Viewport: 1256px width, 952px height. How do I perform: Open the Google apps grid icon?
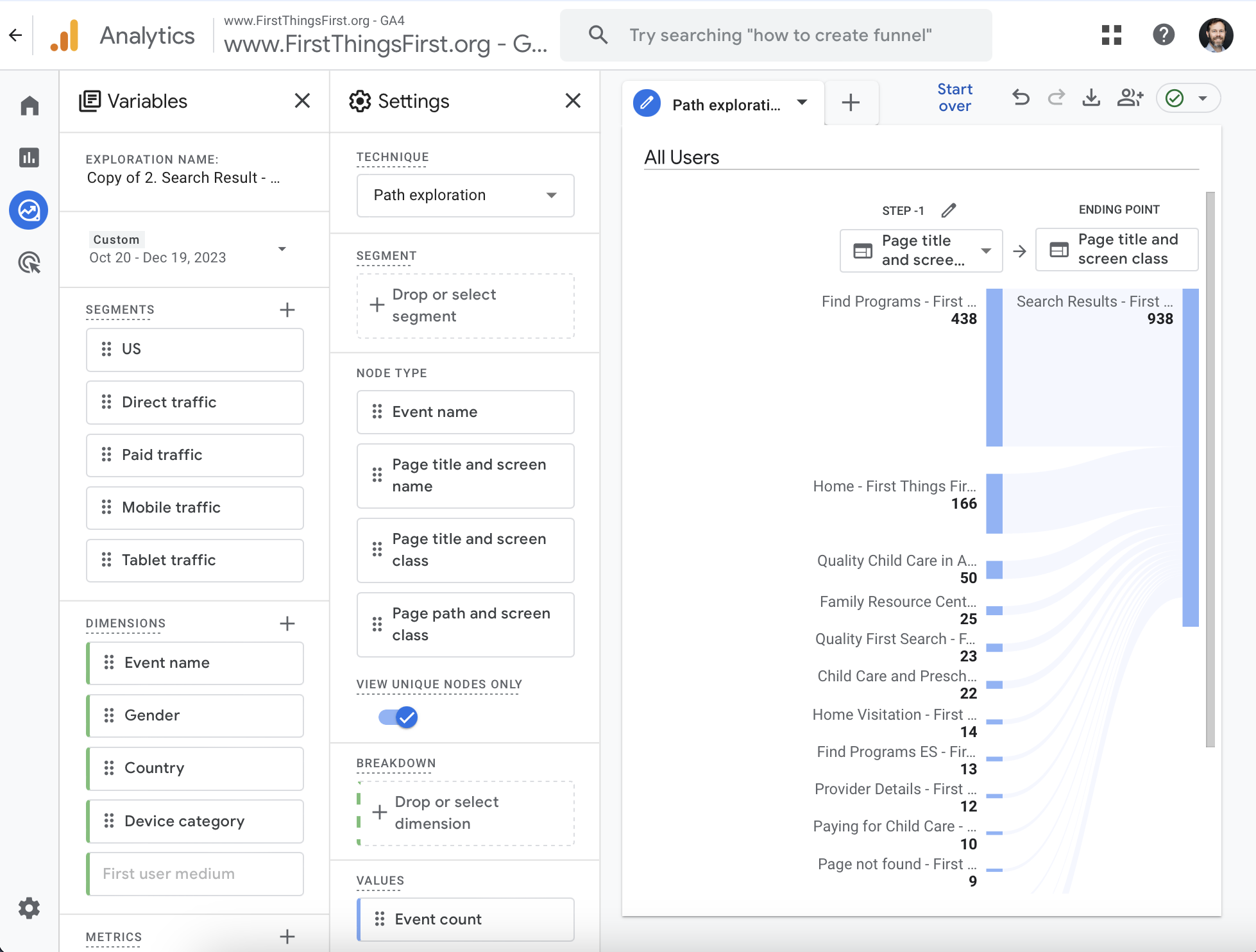pyautogui.click(x=1112, y=35)
